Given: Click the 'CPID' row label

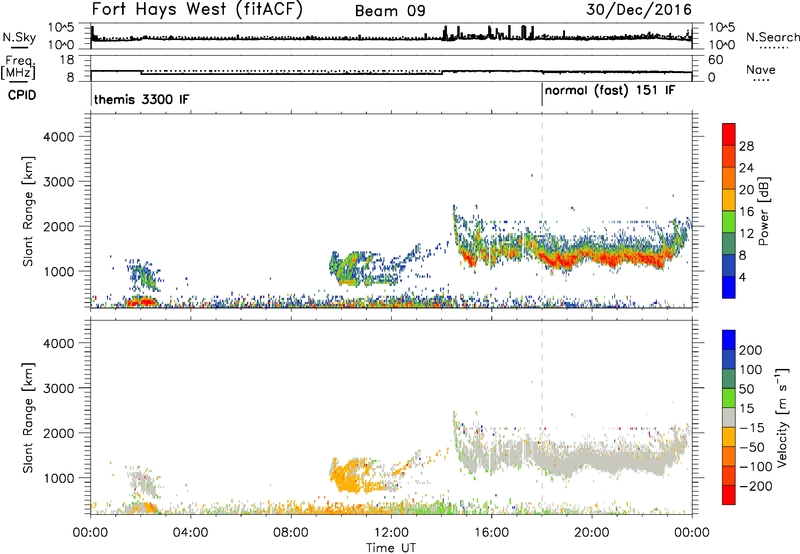Looking at the screenshot, I should 22,95.
